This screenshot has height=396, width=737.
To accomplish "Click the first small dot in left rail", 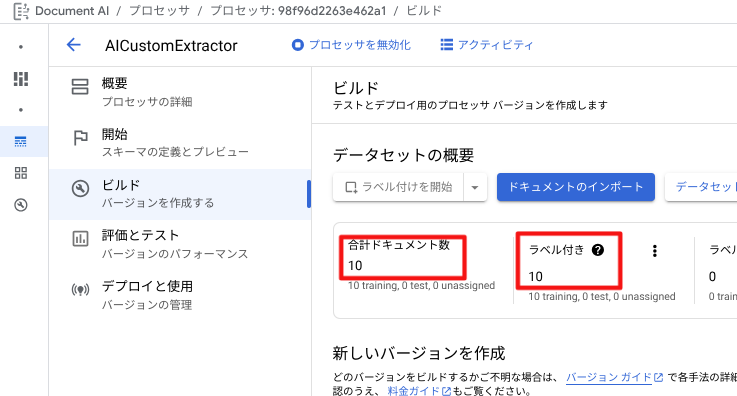I will click(21, 47).
